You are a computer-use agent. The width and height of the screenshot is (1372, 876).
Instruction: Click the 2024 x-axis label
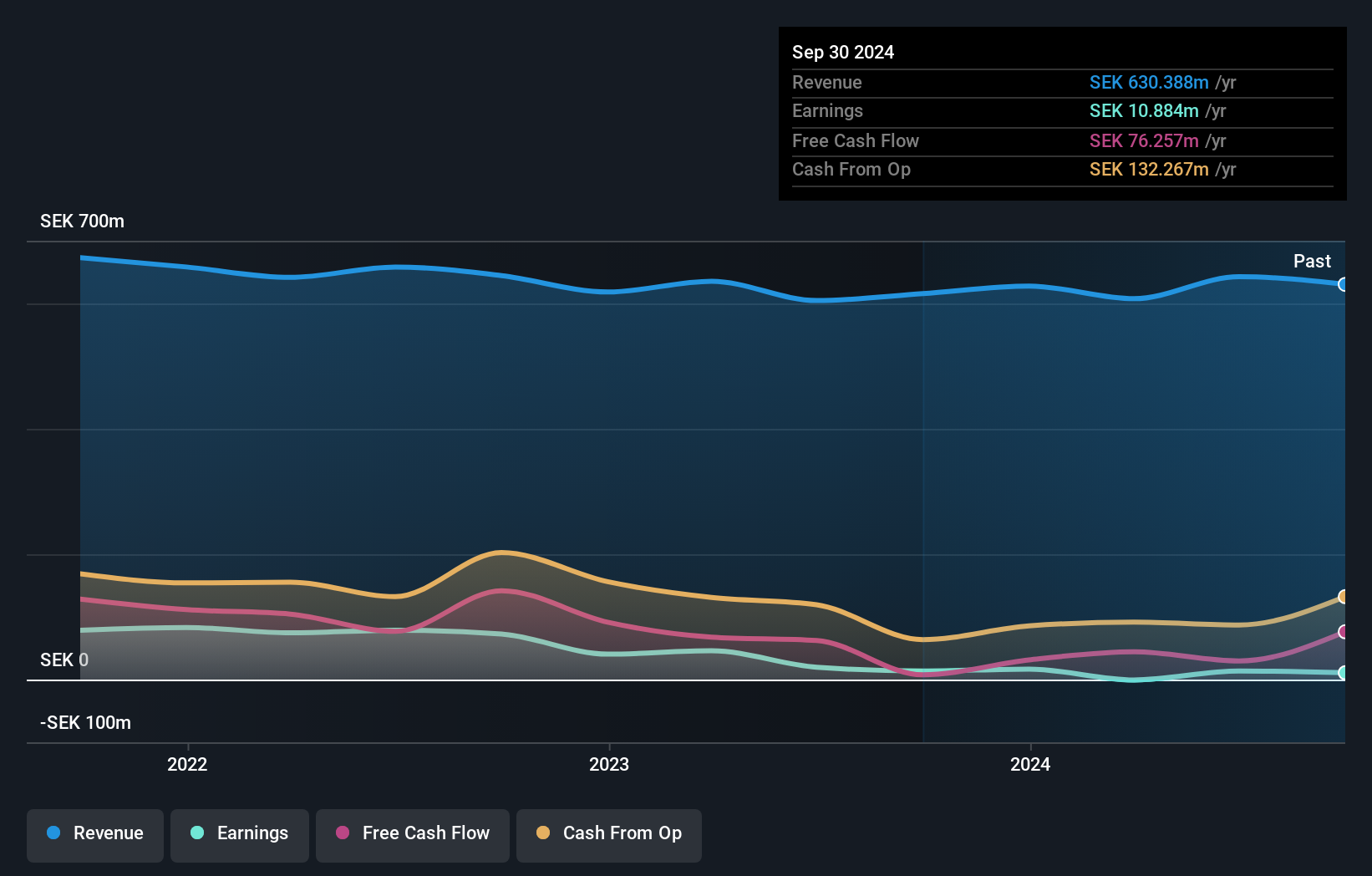point(1030,764)
